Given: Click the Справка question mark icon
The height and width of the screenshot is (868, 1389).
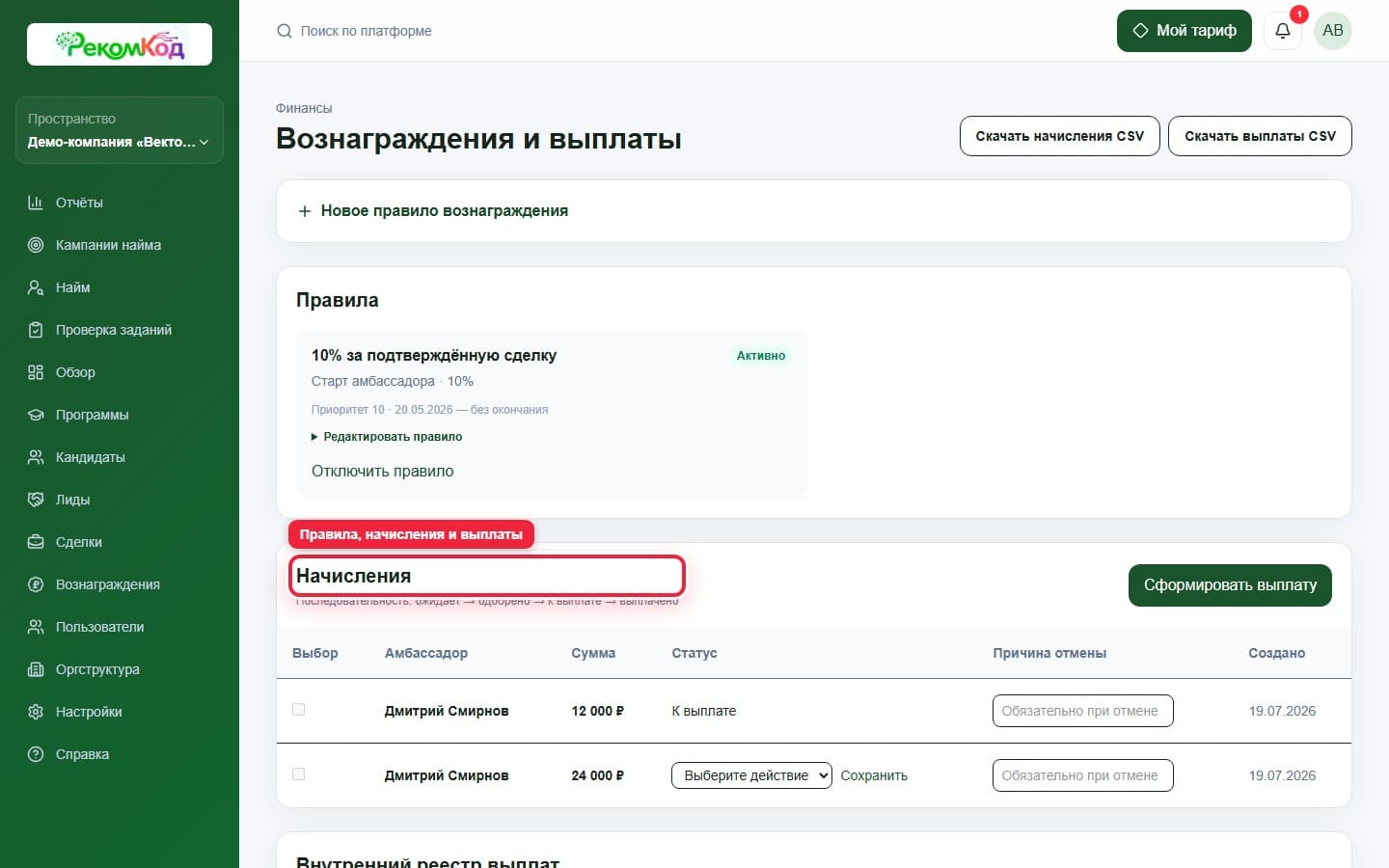Looking at the screenshot, I should (36, 754).
